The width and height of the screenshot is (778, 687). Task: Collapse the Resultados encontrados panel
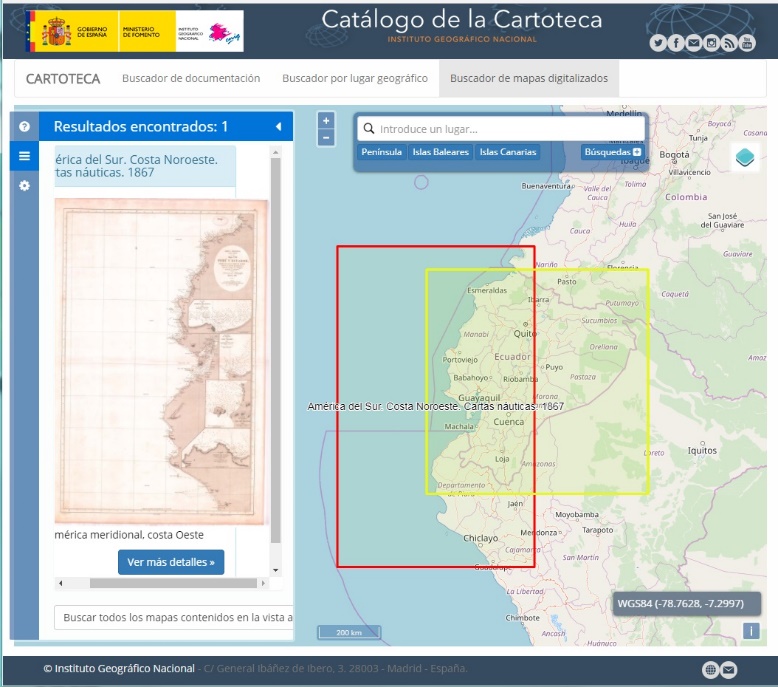[x=278, y=127]
